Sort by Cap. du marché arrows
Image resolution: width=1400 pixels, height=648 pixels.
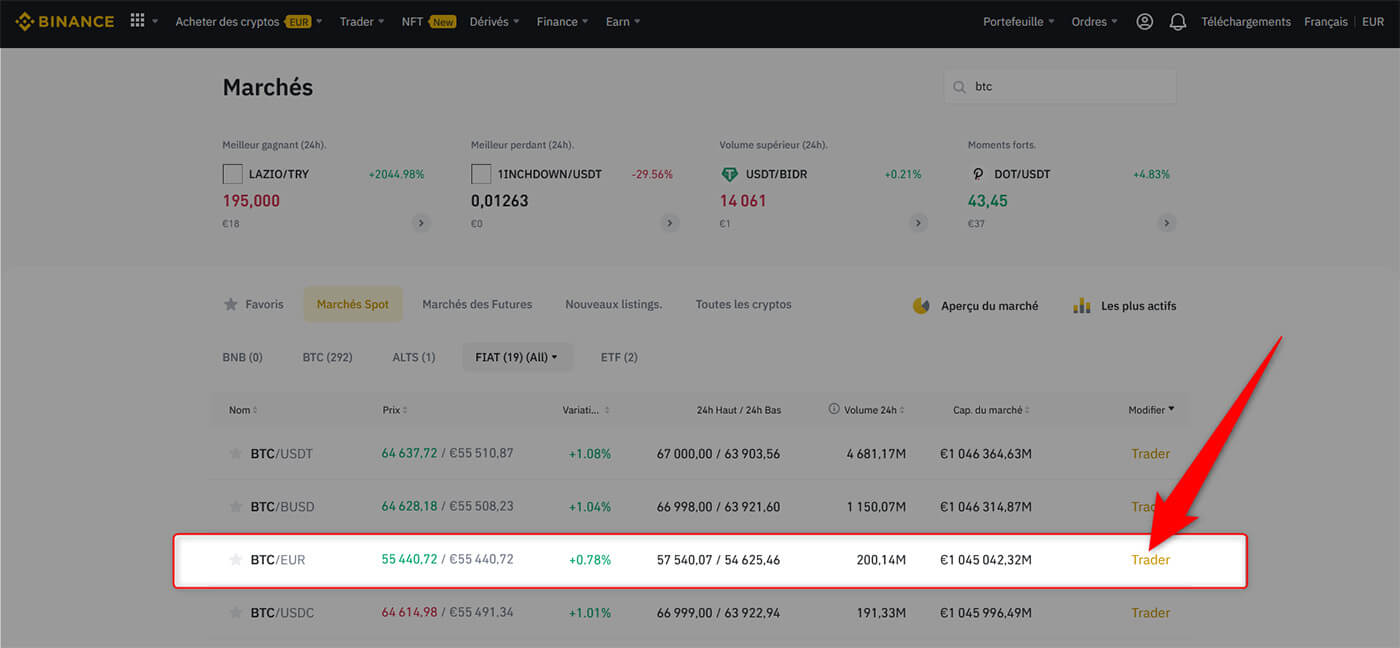(x=1027, y=410)
